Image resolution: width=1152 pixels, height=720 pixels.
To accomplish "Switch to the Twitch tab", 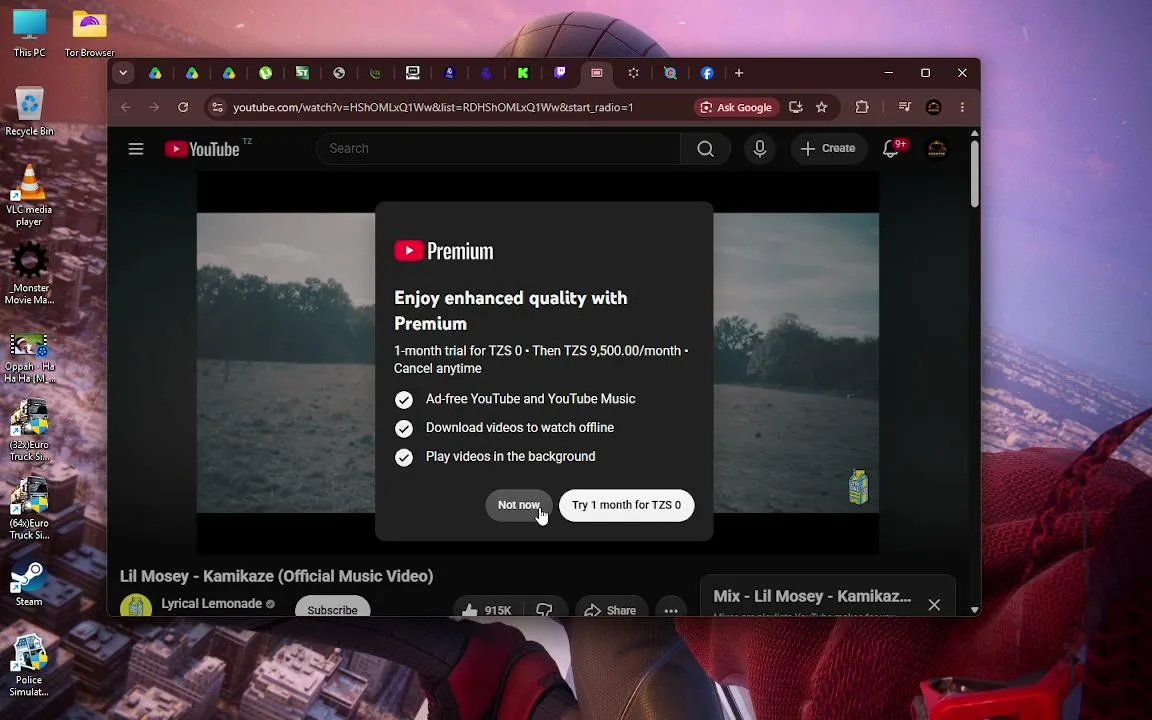I will (x=560, y=73).
